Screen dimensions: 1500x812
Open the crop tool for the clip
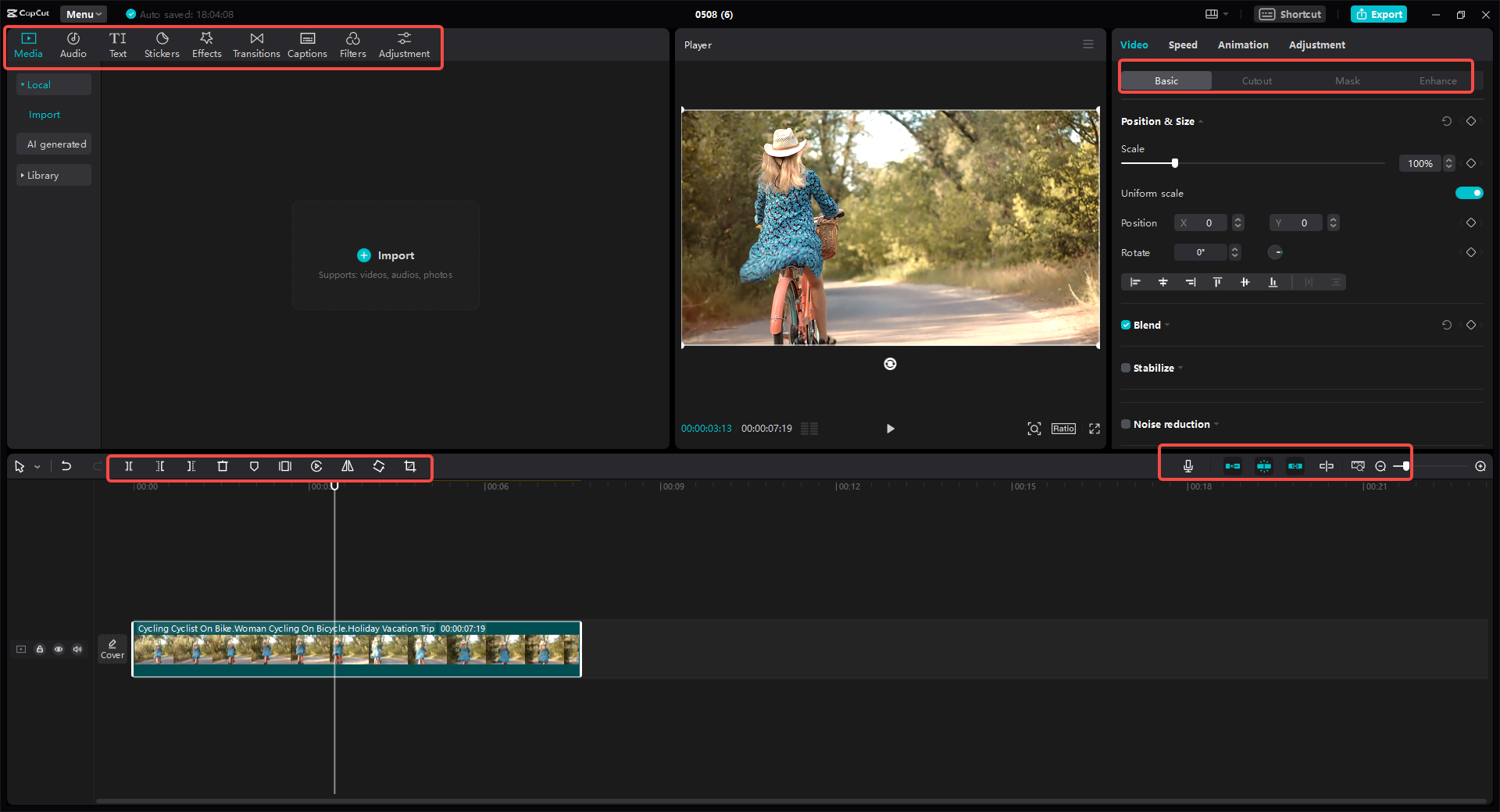click(x=410, y=466)
